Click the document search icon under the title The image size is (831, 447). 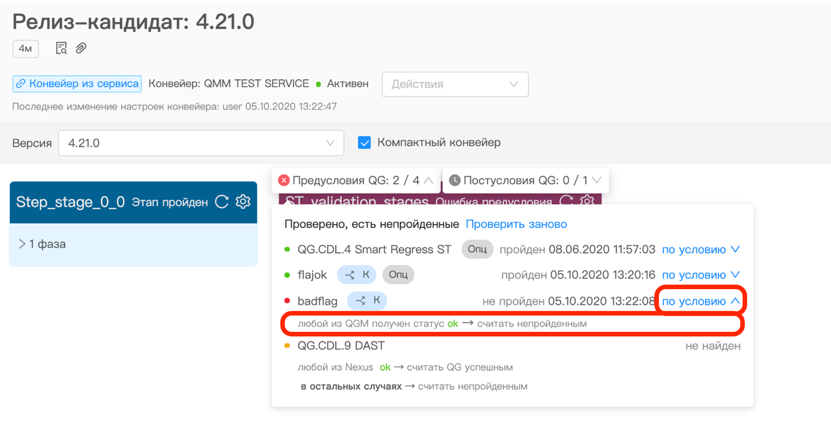61,48
